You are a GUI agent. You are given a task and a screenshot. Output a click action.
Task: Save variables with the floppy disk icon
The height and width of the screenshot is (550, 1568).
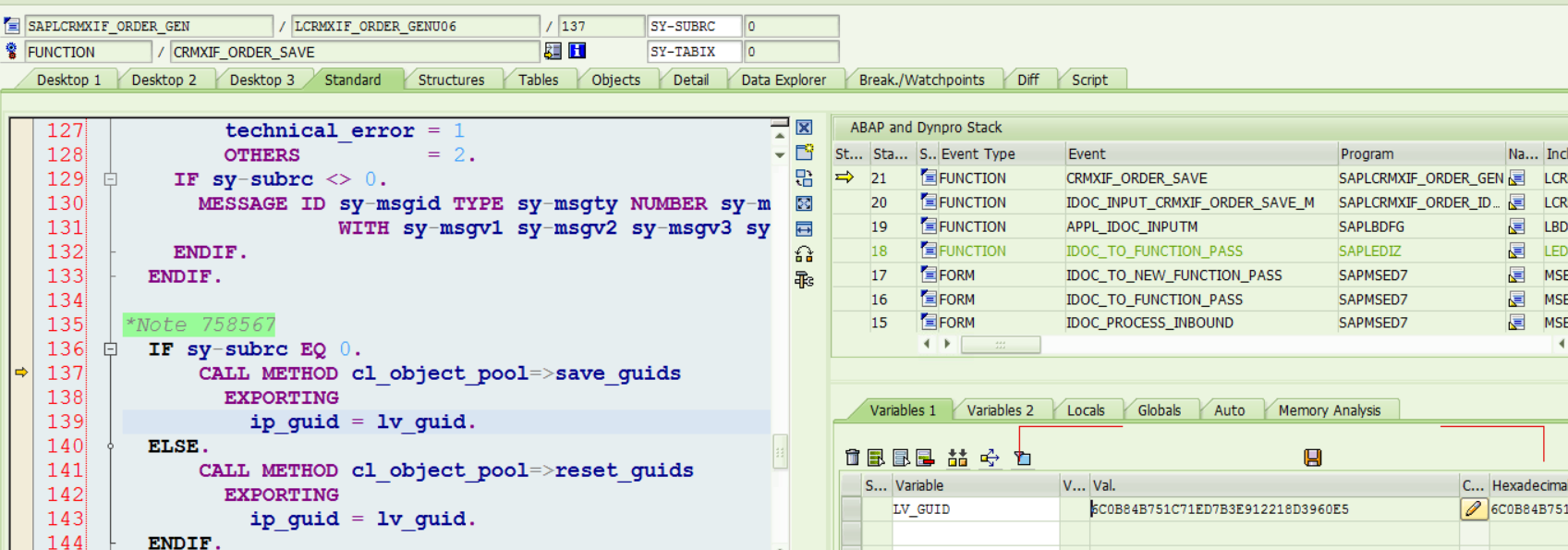(1312, 458)
